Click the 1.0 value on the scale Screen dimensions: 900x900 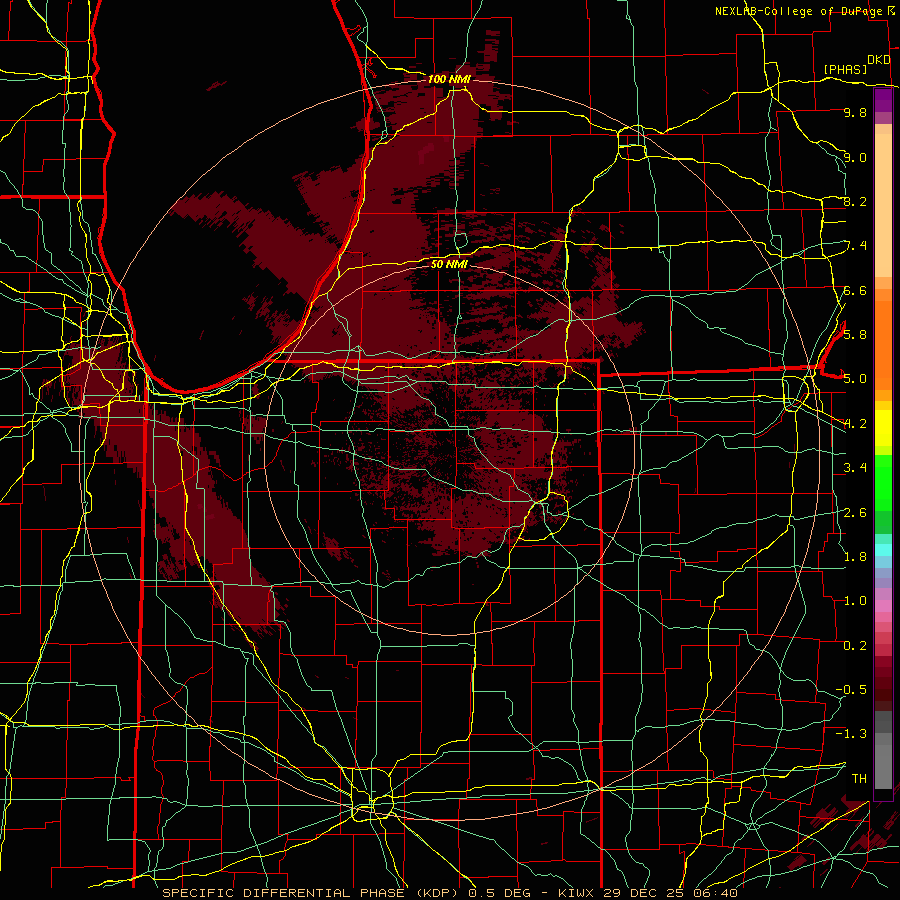point(855,600)
